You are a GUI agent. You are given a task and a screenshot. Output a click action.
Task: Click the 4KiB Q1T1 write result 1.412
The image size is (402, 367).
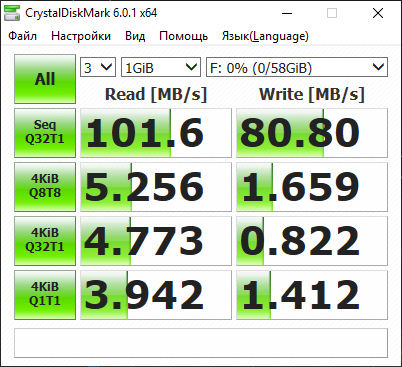[312, 295]
